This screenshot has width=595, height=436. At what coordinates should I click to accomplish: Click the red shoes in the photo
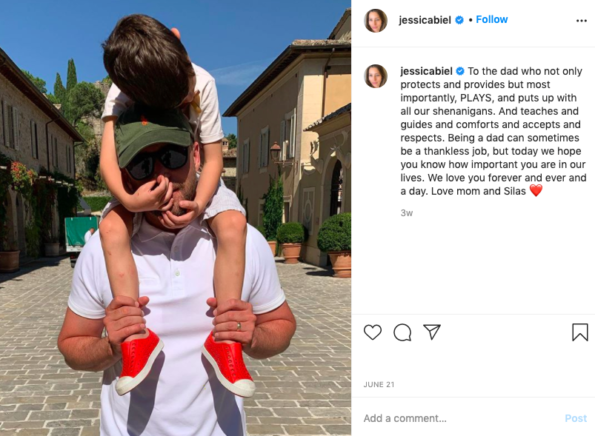click(x=185, y=362)
